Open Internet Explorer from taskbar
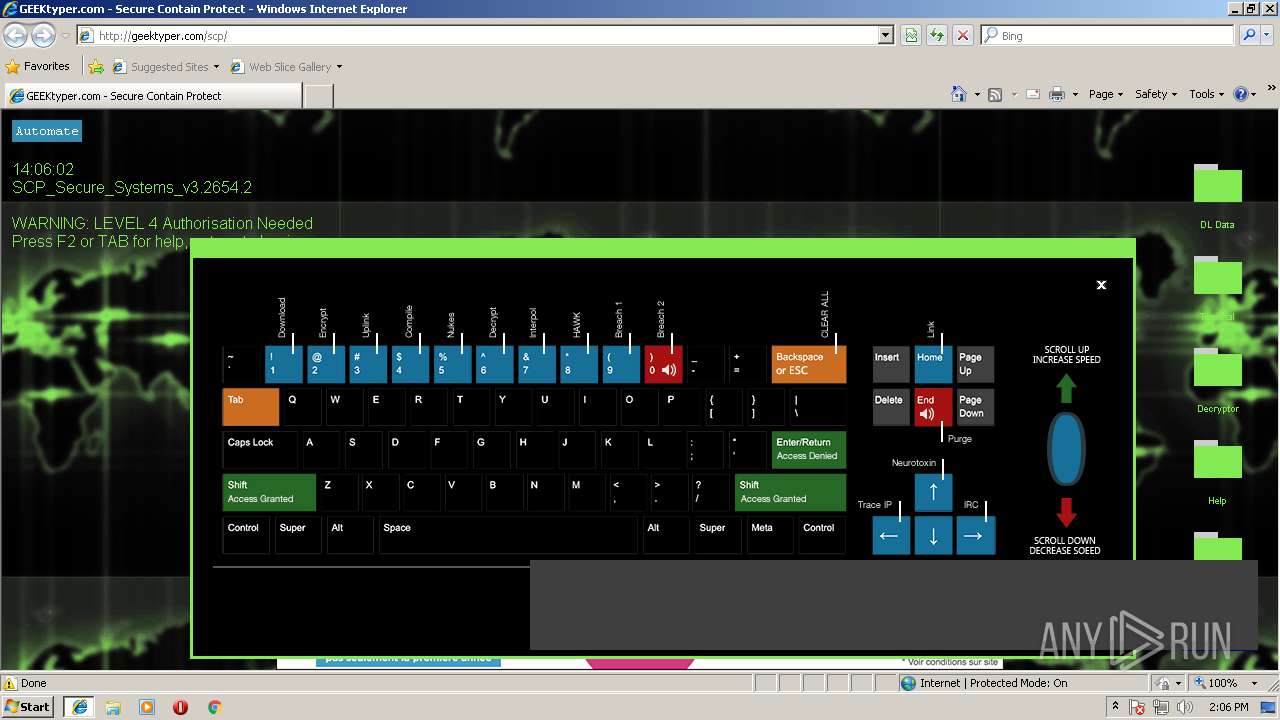The height and width of the screenshot is (720, 1280). click(79, 706)
